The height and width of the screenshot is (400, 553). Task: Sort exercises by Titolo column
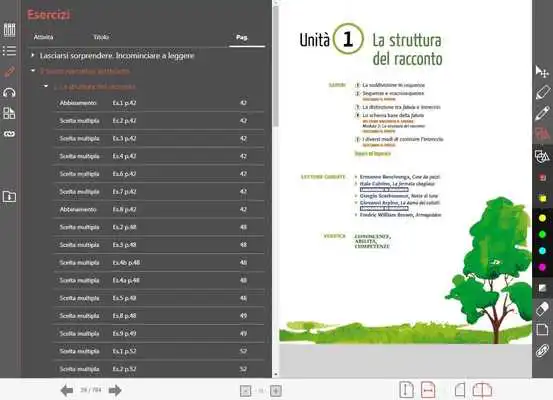pyautogui.click(x=101, y=37)
